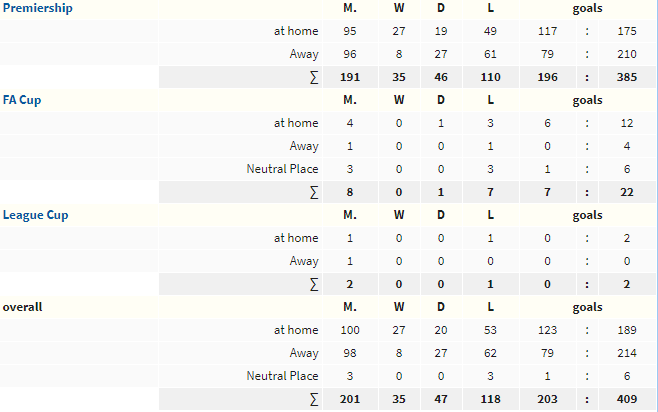The image size is (658, 412).
Task: Open the FA Cup competition link
Action: coord(22,100)
